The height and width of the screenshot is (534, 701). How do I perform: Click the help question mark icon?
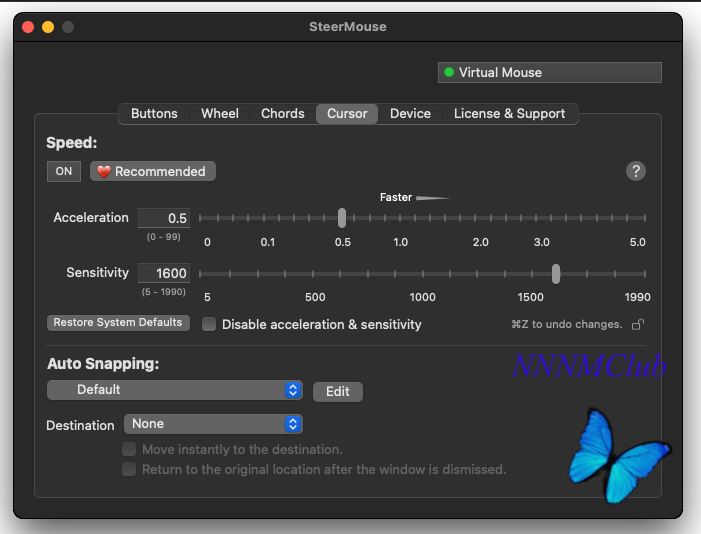tap(635, 171)
